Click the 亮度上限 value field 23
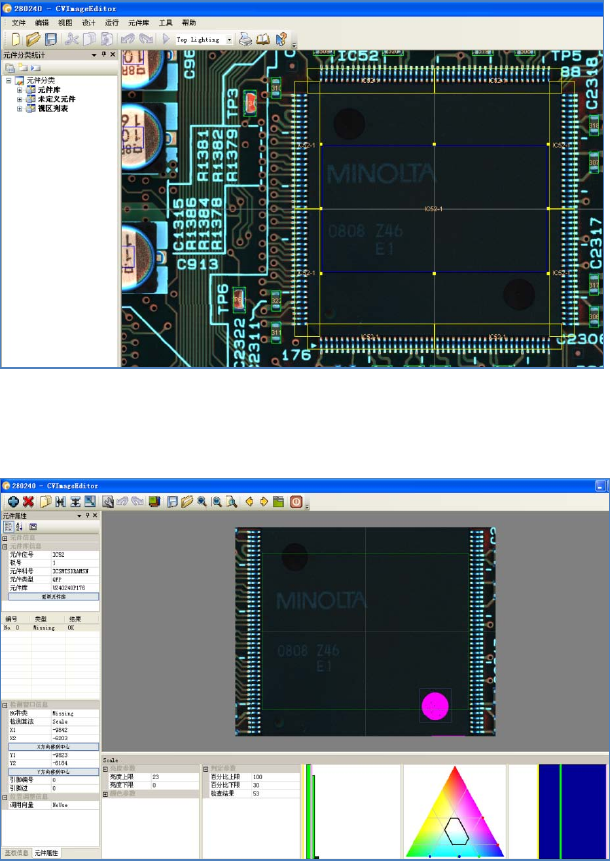The height and width of the screenshot is (861, 610). pyautogui.click(x=175, y=777)
